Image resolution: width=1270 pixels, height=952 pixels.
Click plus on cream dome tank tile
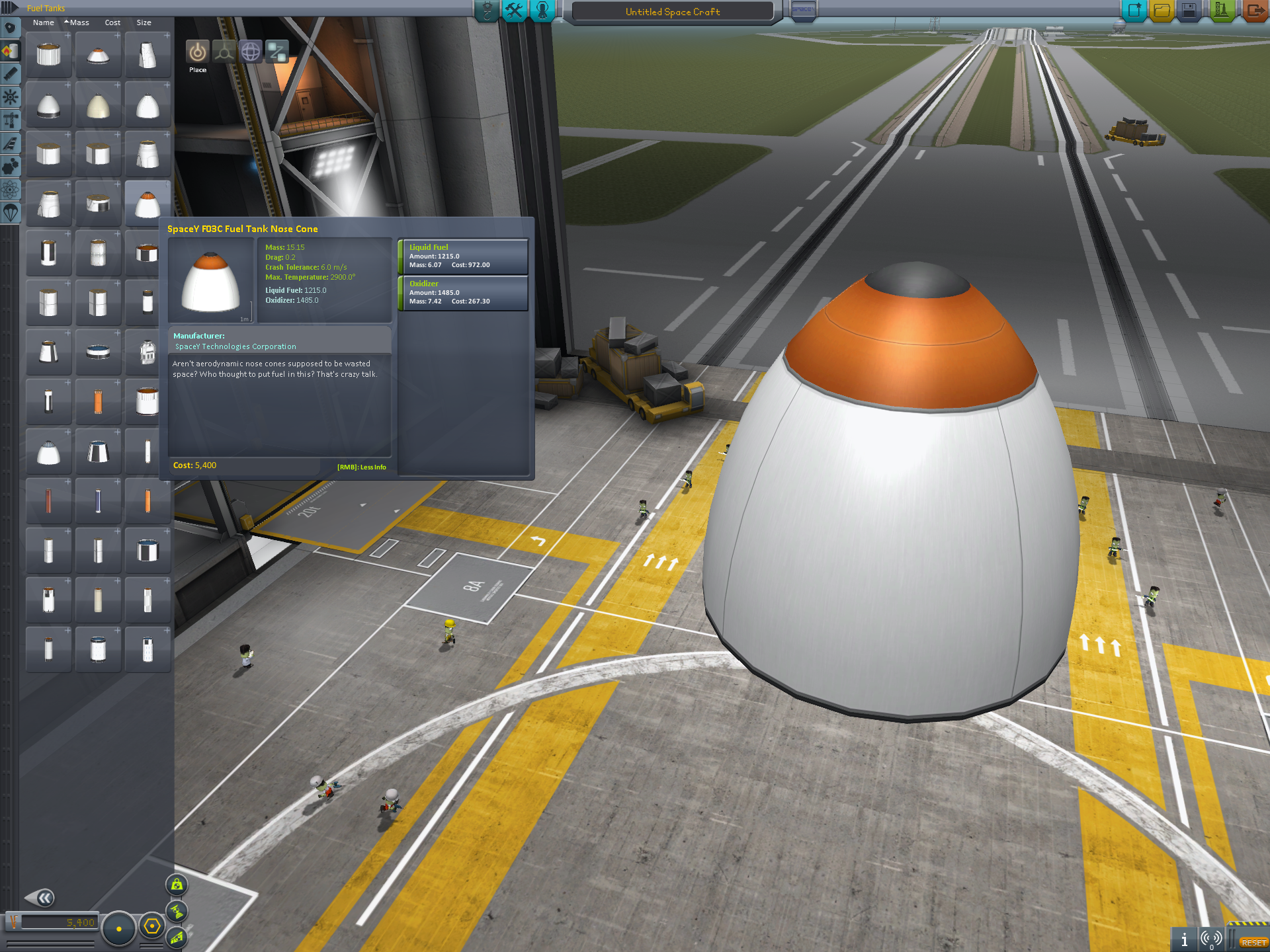click(x=117, y=85)
